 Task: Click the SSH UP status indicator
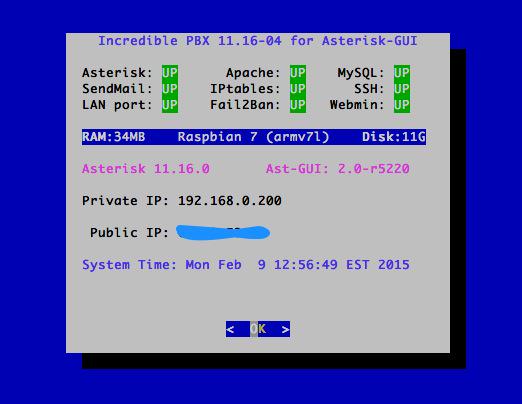(402, 89)
